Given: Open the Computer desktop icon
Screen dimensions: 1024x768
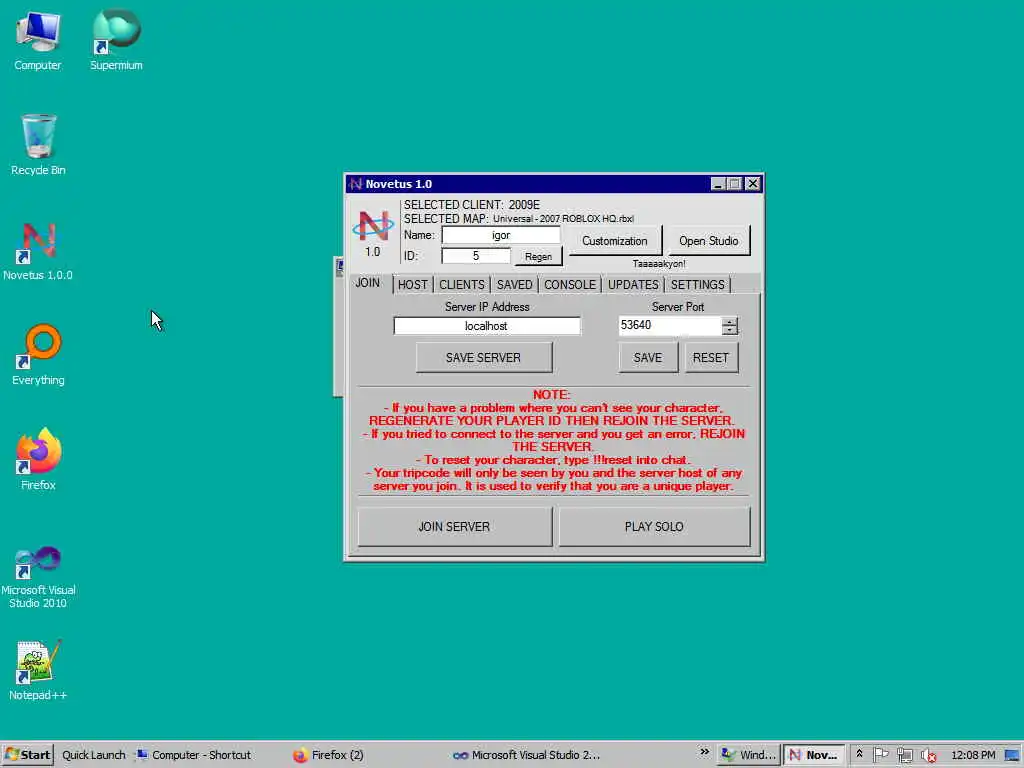Looking at the screenshot, I should [38, 40].
